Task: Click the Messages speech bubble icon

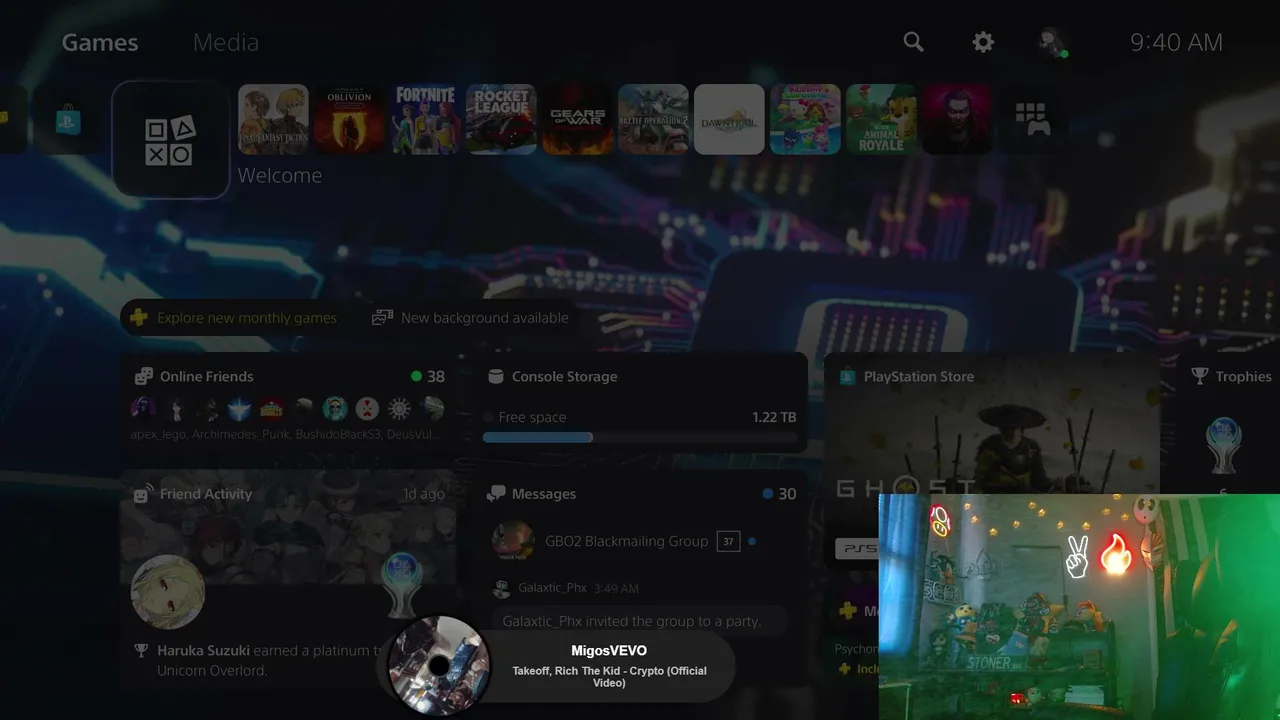Action: [496, 494]
